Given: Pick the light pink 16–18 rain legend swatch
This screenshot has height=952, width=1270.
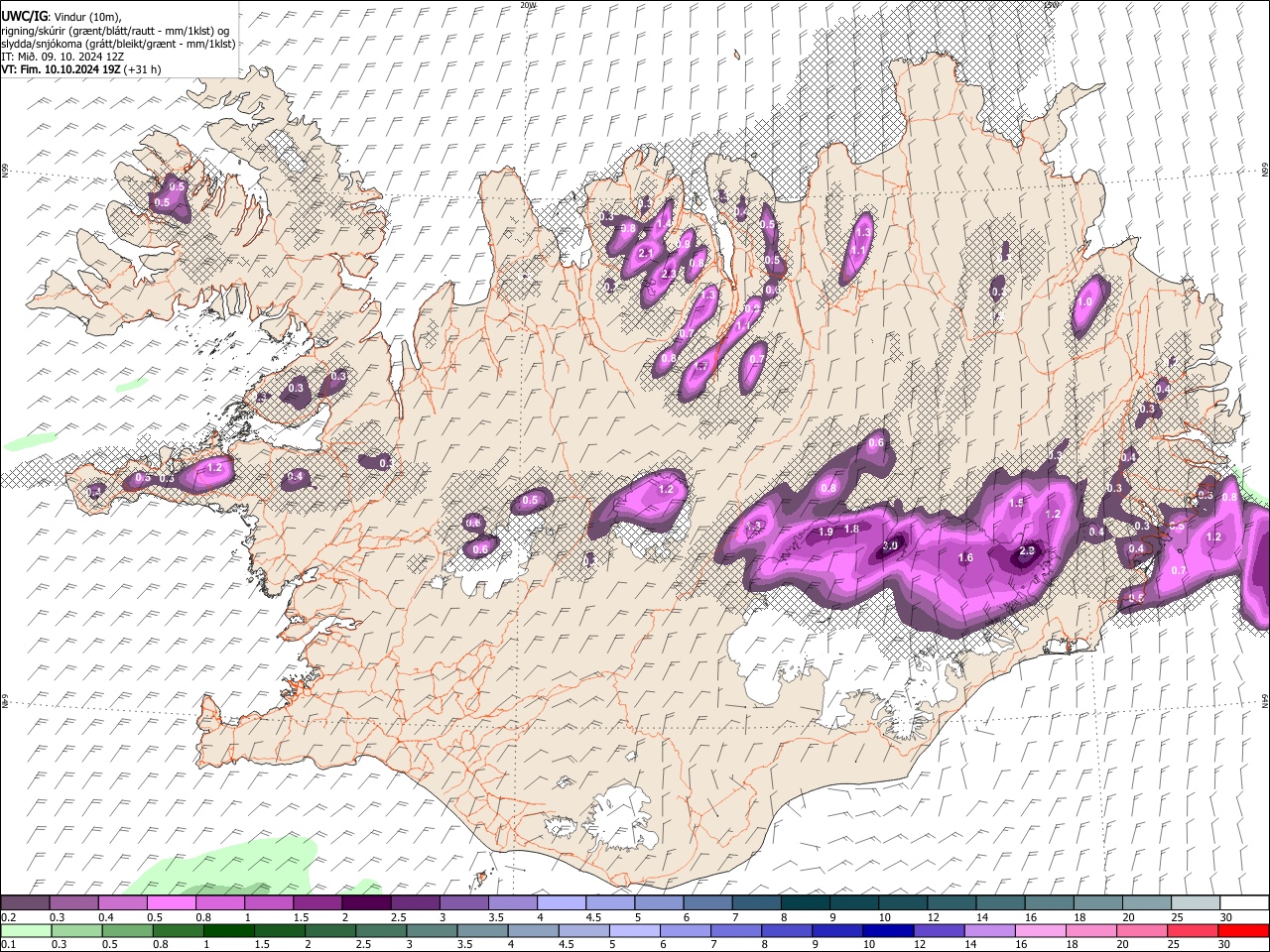Looking at the screenshot, I should (x=1041, y=930).
